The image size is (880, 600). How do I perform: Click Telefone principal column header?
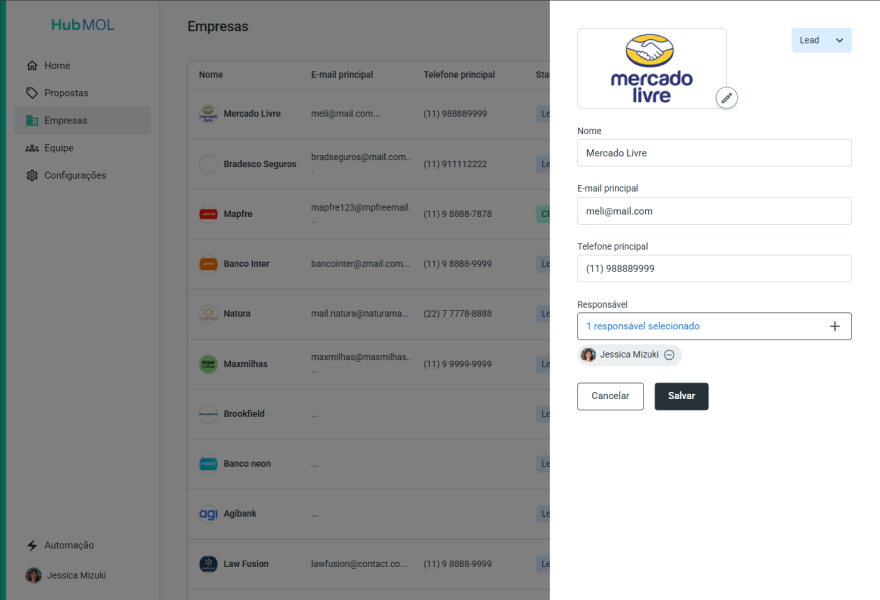(x=459, y=75)
